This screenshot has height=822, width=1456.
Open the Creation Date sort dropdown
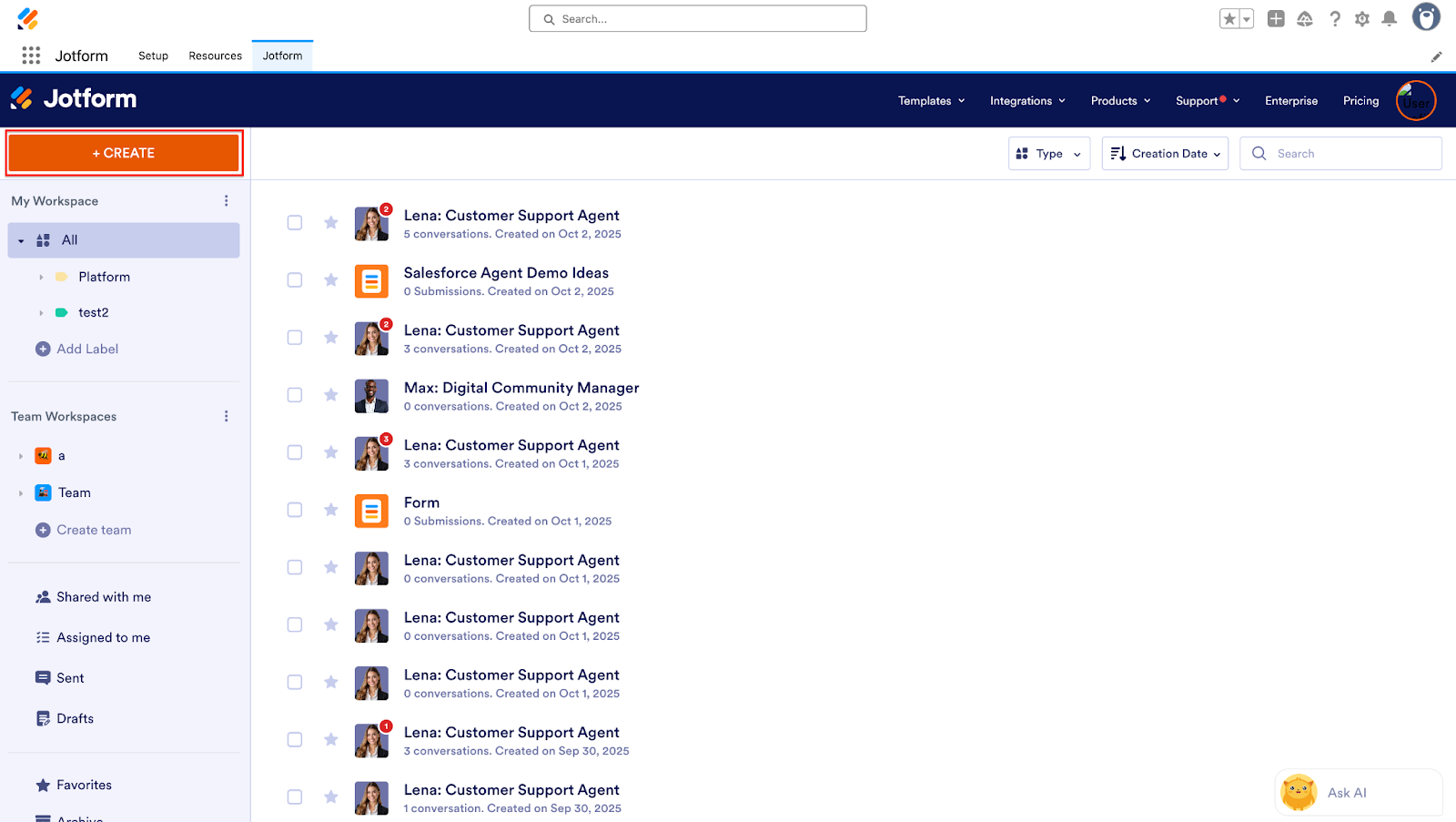(1165, 153)
